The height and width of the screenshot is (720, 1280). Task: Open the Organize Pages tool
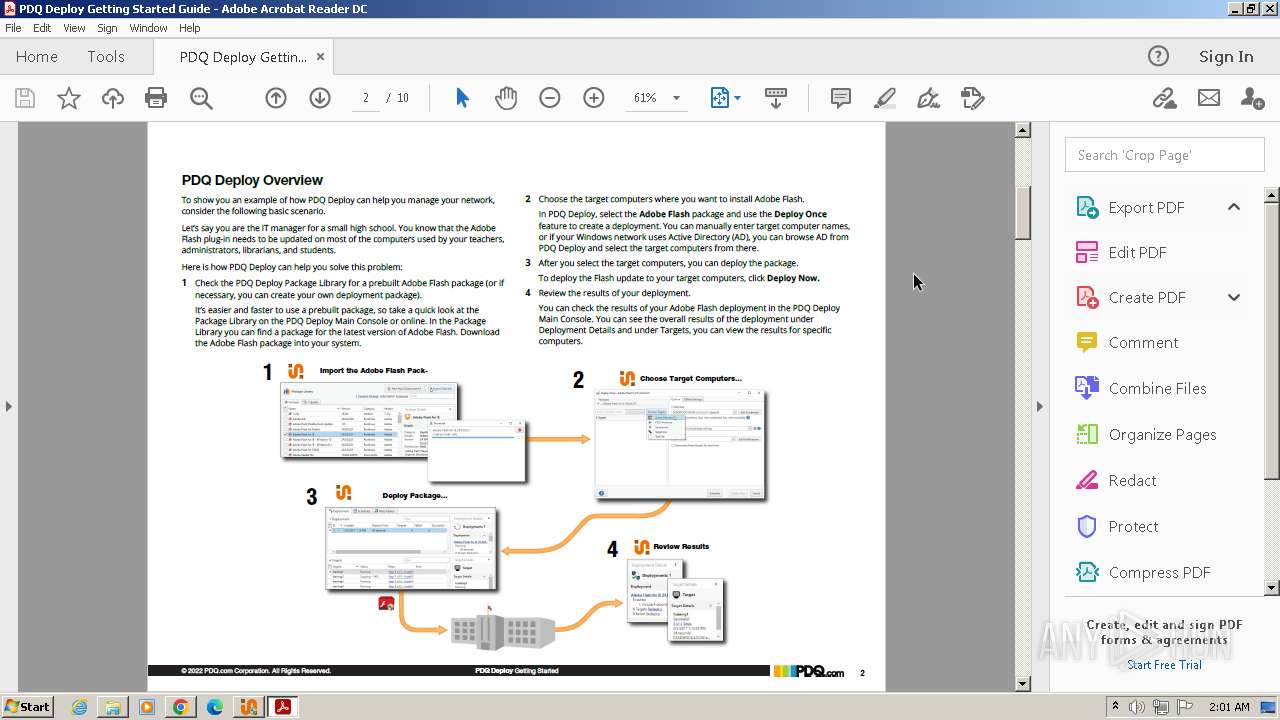(1162, 434)
